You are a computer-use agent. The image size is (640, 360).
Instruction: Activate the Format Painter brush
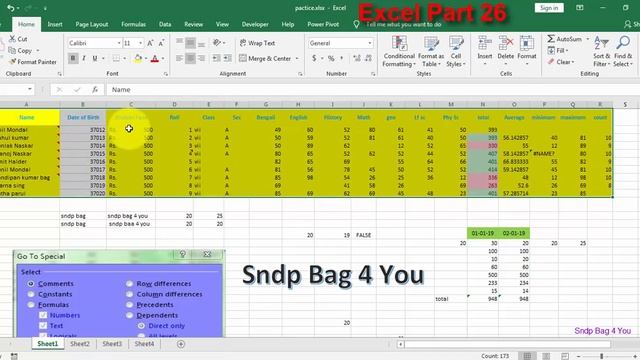pyautogui.click(x=12, y=62)
